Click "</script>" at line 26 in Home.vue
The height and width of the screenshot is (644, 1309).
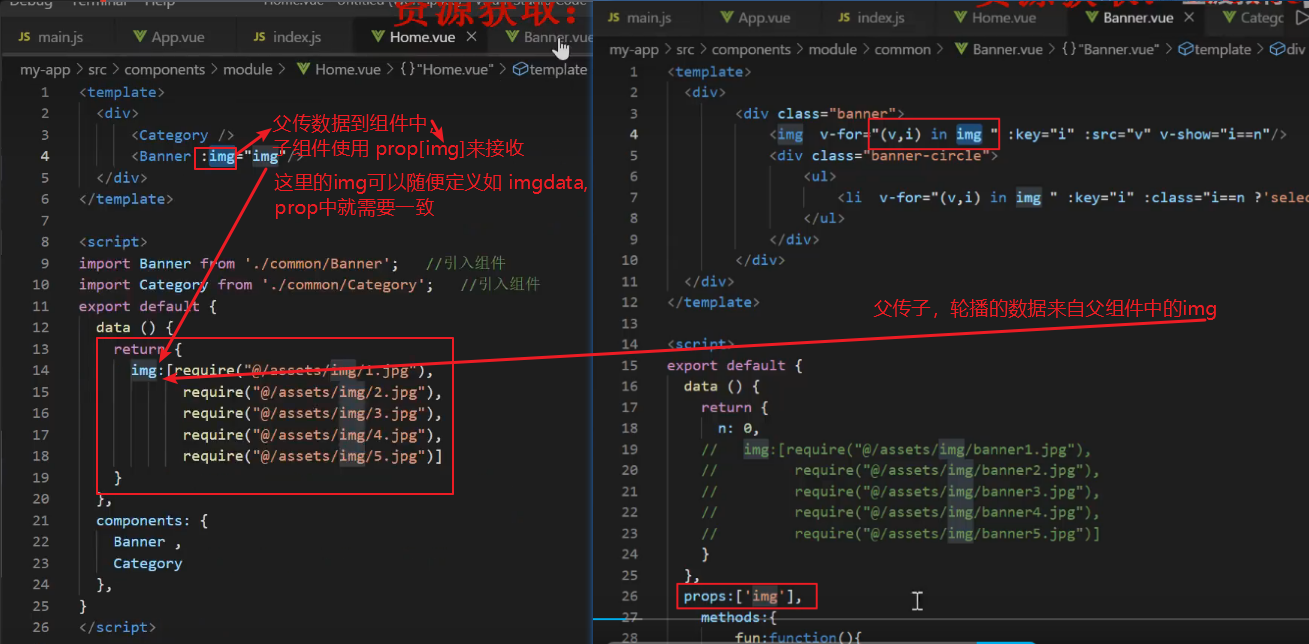[x=117, y=627]
